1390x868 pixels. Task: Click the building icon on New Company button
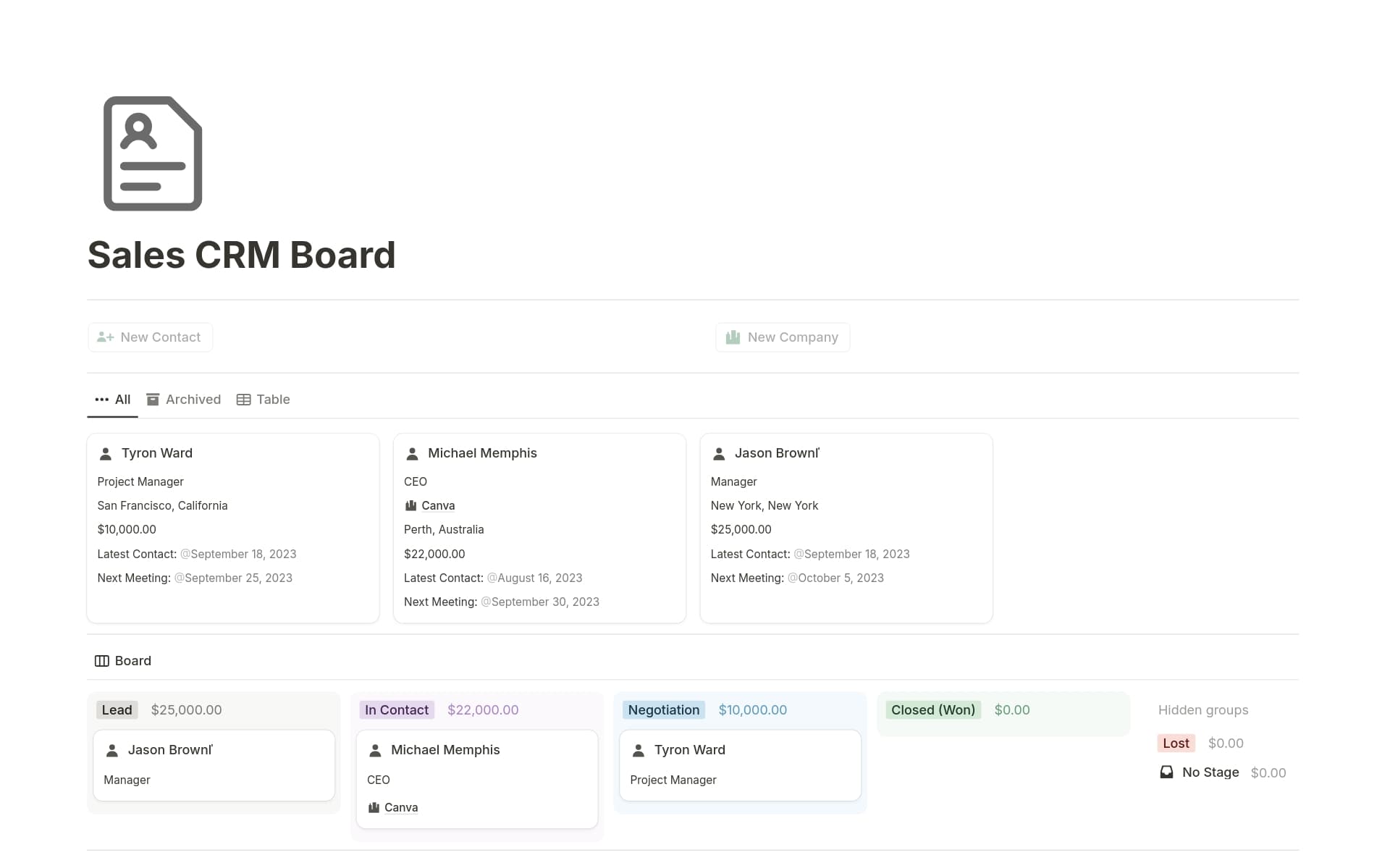[731, 337]
